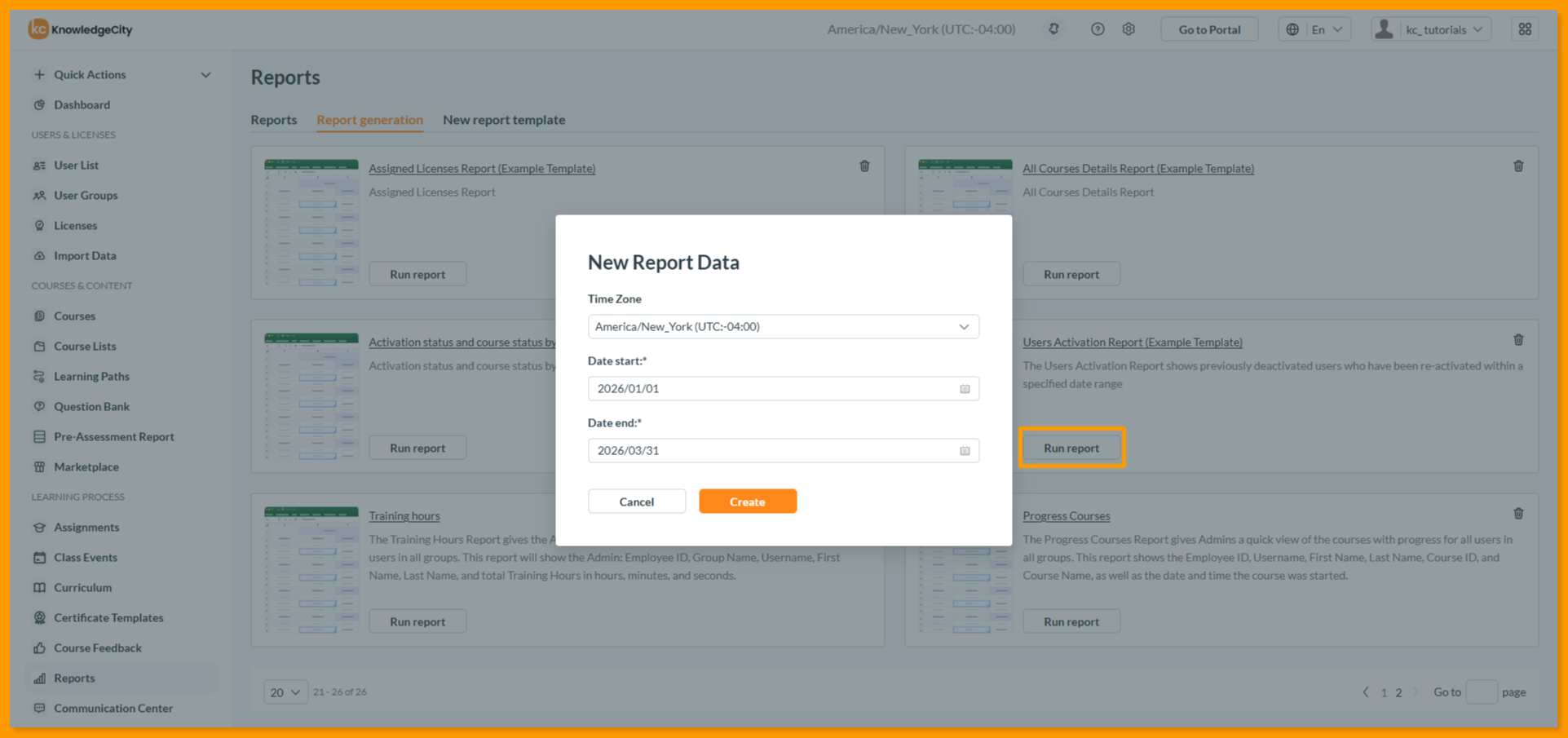Open the kc_tutorials account dropdown
The image size is (1568, 738).
1431,29
